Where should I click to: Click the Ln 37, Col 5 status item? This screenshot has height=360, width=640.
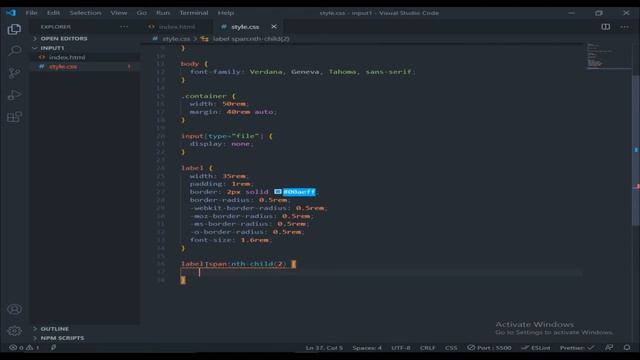coord(324,348)
